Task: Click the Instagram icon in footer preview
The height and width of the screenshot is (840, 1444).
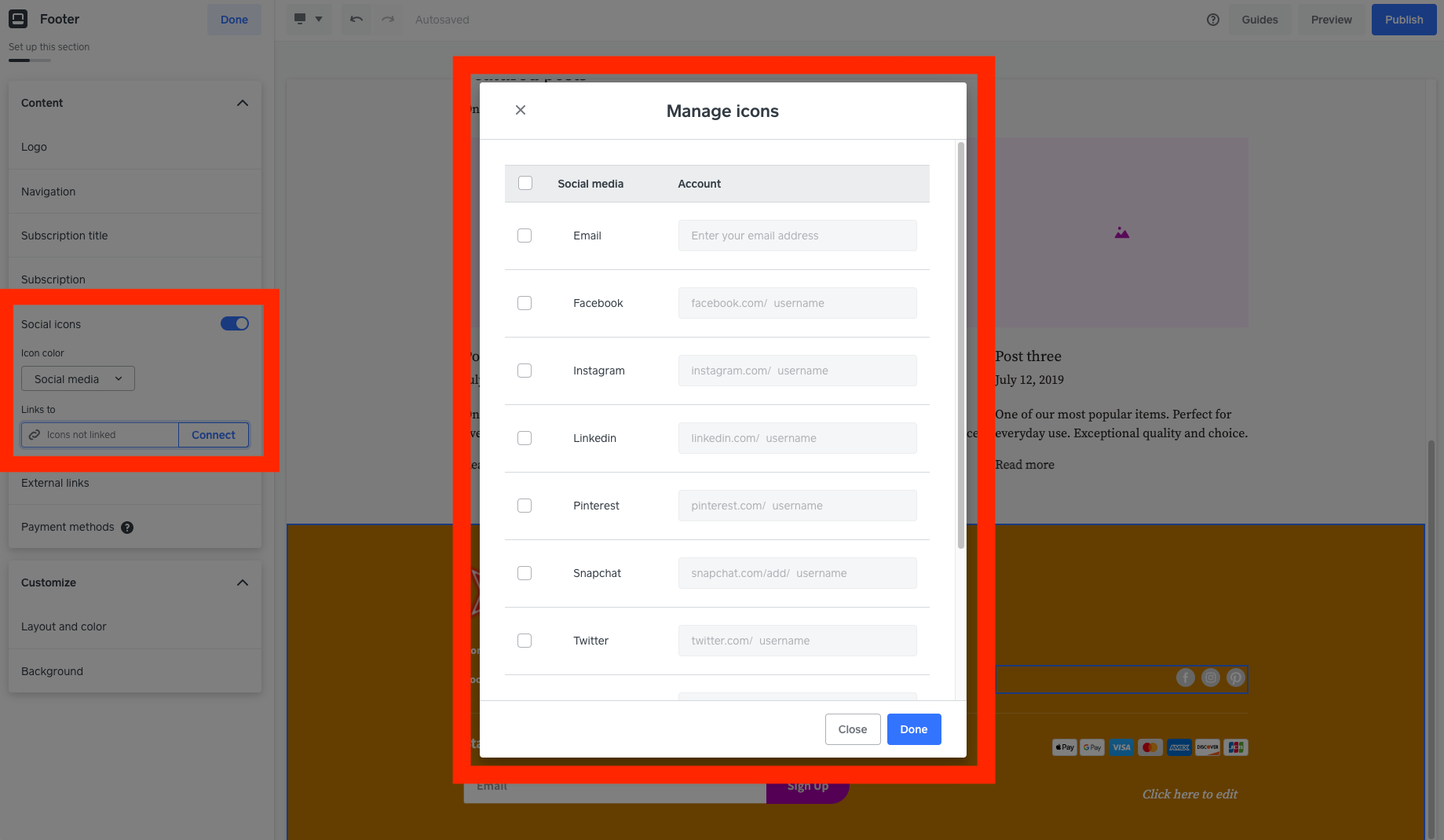Action: [x=1211, y=677]
